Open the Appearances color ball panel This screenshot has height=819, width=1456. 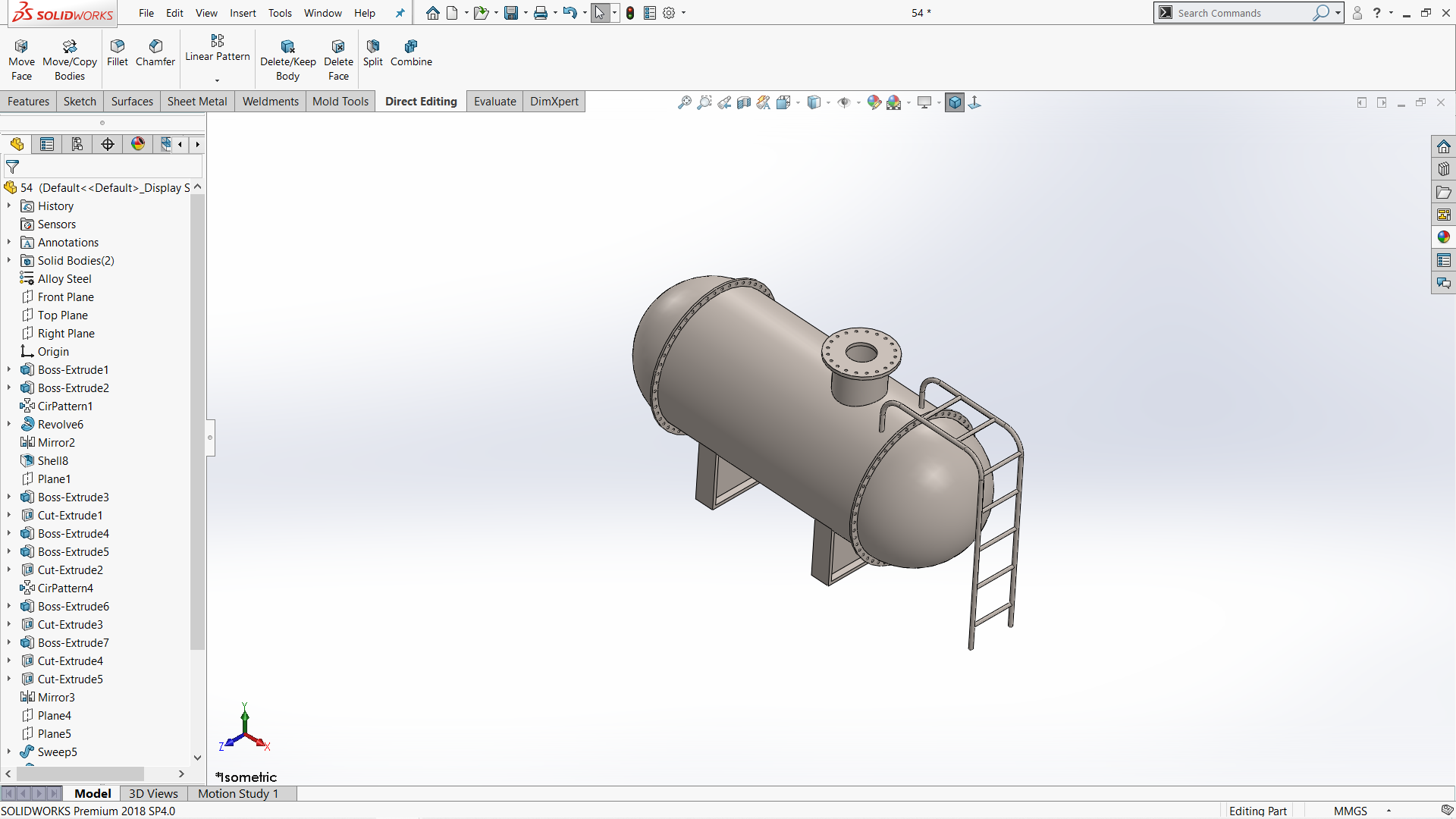[x=1443, y=237]
